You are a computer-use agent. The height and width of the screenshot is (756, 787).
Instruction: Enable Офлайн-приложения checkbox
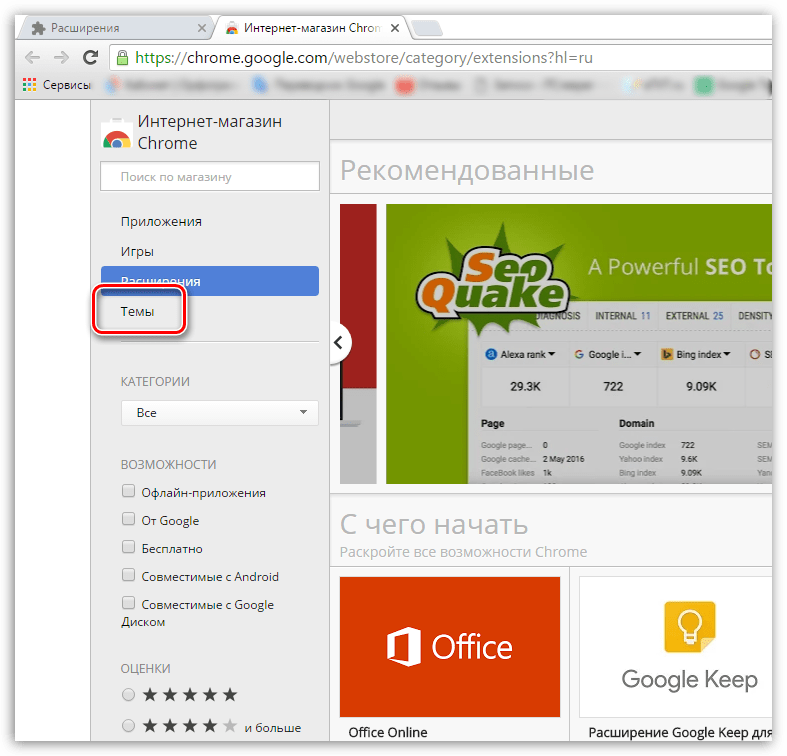click(x=128, y=491)
